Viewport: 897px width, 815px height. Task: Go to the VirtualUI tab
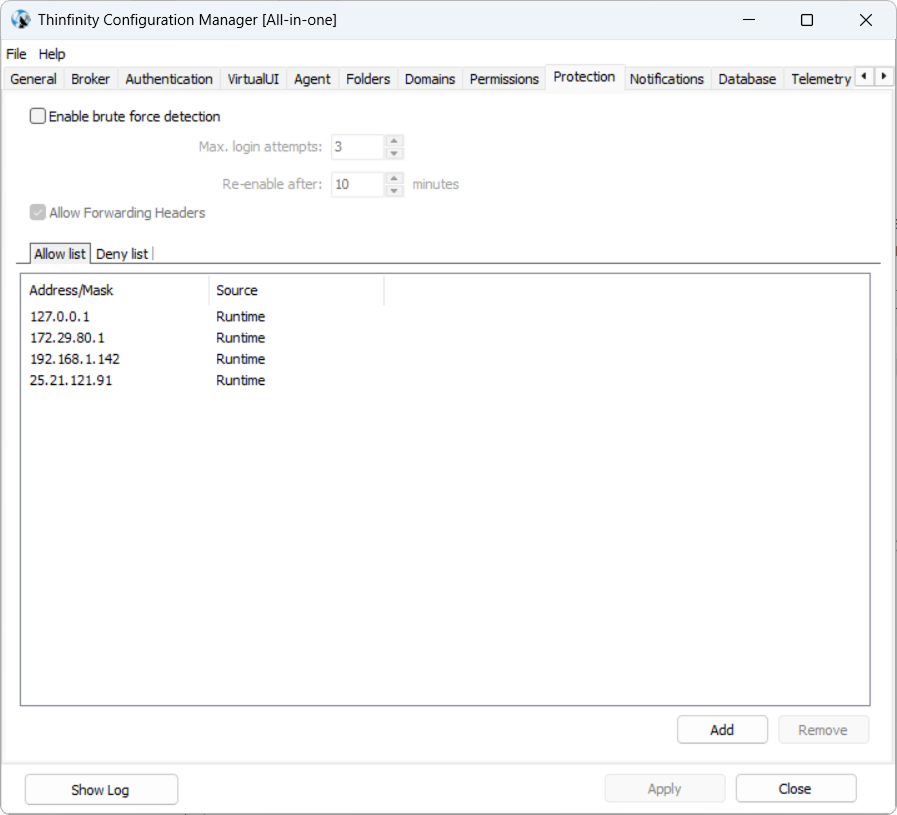pyautogui.click(x=253, y=79)
